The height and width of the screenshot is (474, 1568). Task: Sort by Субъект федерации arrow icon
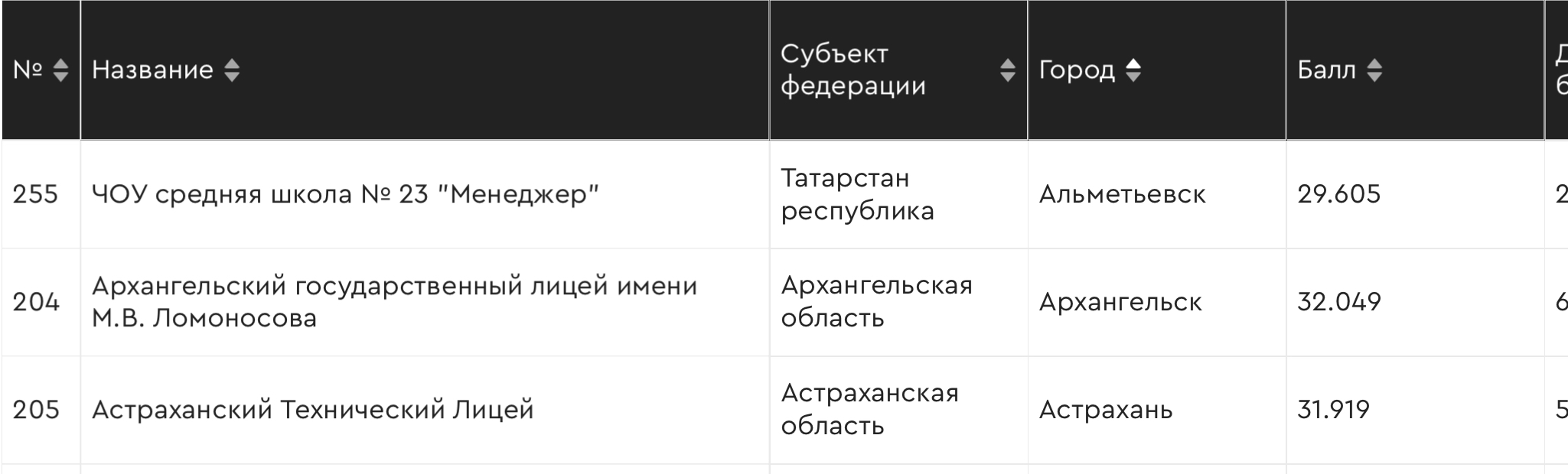point(1007,70)
